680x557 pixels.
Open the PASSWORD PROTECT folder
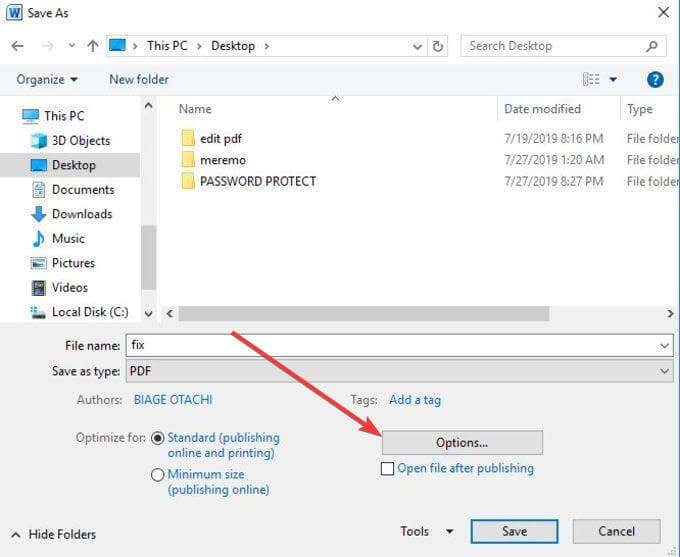click(257, 182)
